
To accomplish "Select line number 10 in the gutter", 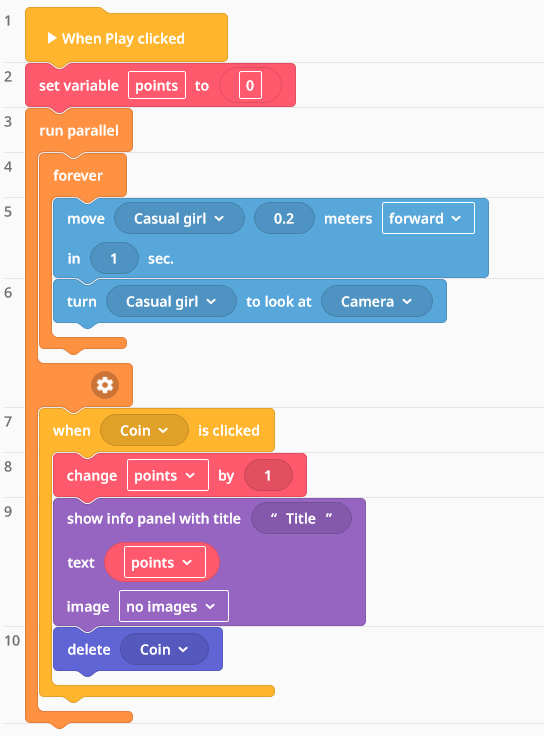I will [x=12, y=640].
